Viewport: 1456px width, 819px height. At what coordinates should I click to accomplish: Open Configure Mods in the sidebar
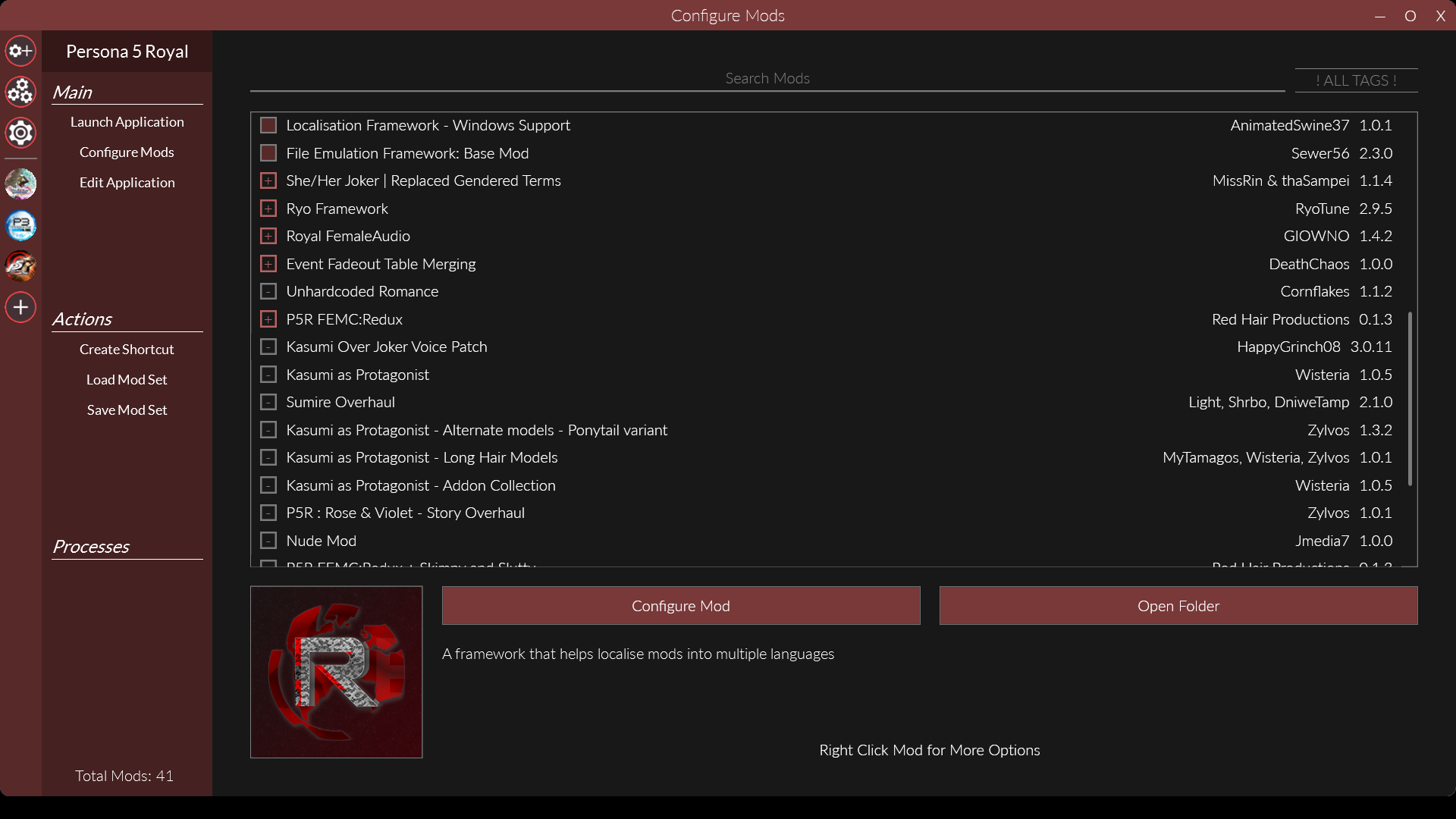tap(127, 152)
